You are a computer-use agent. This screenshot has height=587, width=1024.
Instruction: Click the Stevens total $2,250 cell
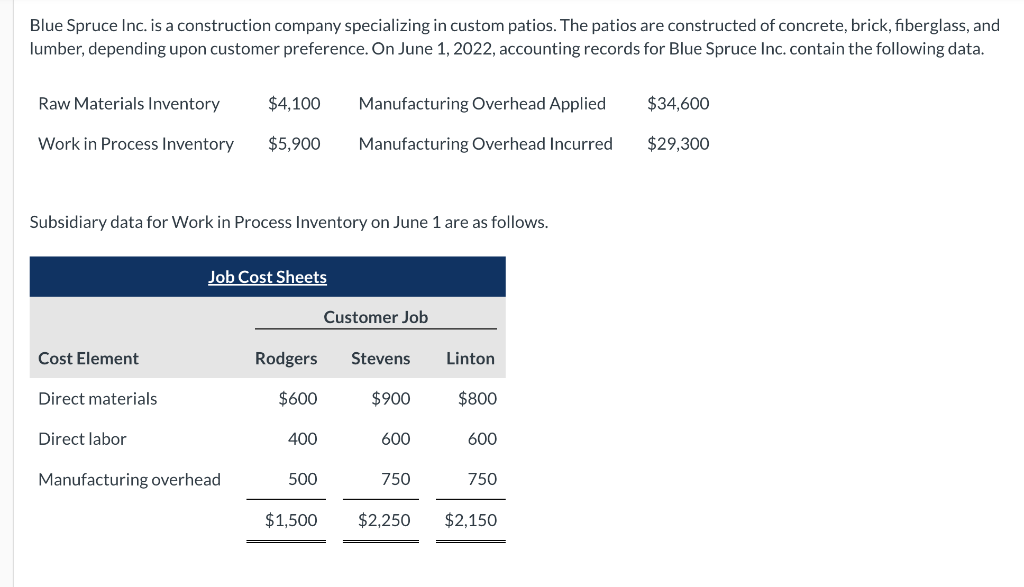pyautogui.click(x=384, y=520)
